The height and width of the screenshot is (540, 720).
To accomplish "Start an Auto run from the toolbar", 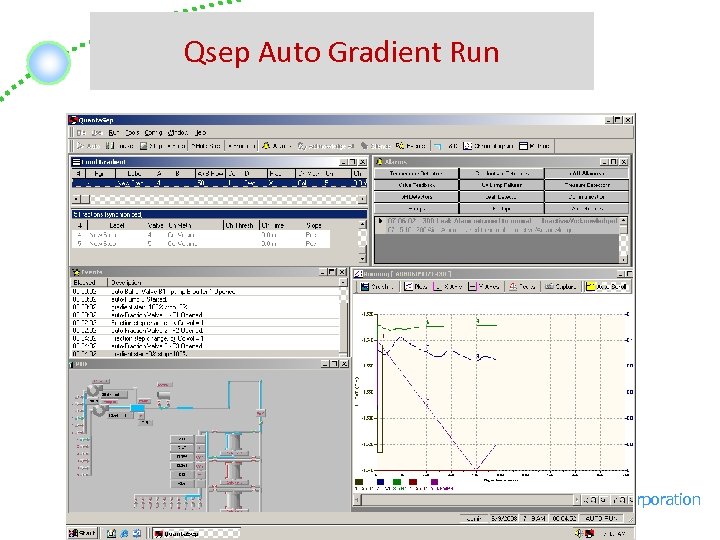I will [x=88, y=146].
